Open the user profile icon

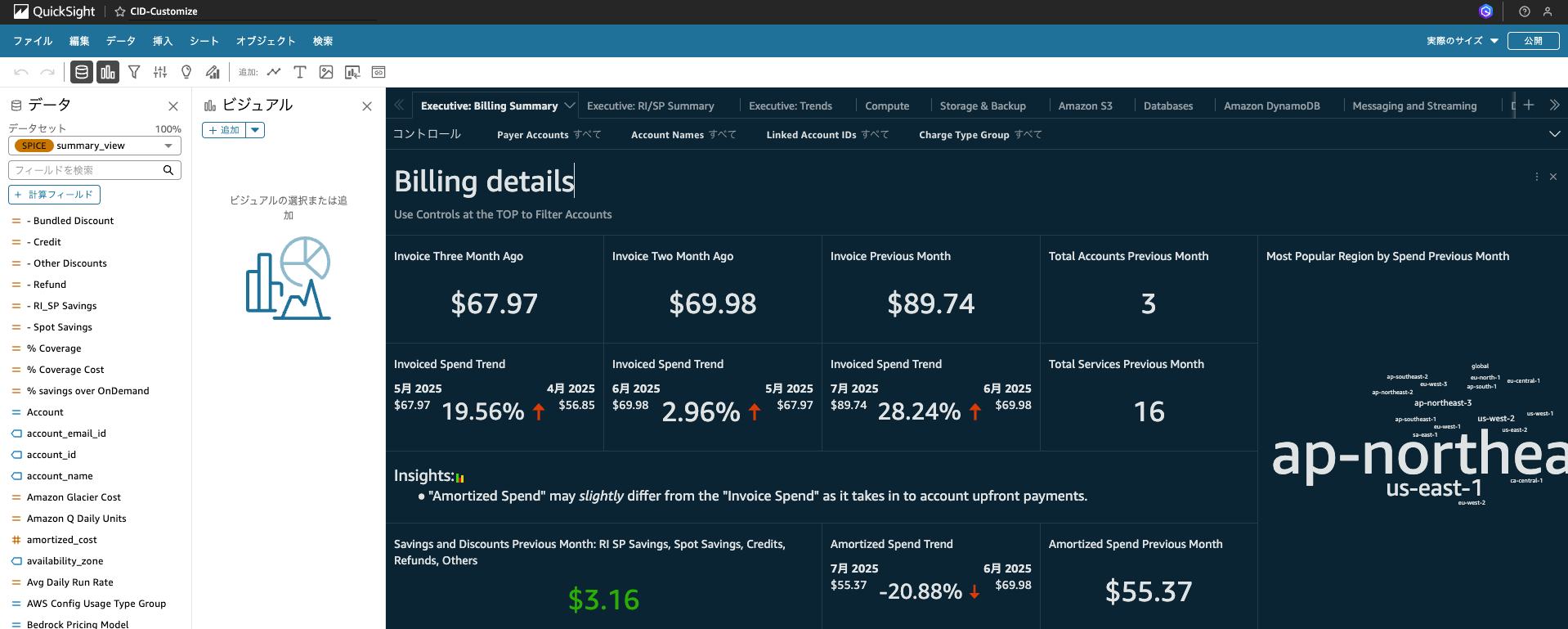[1548, 11]
